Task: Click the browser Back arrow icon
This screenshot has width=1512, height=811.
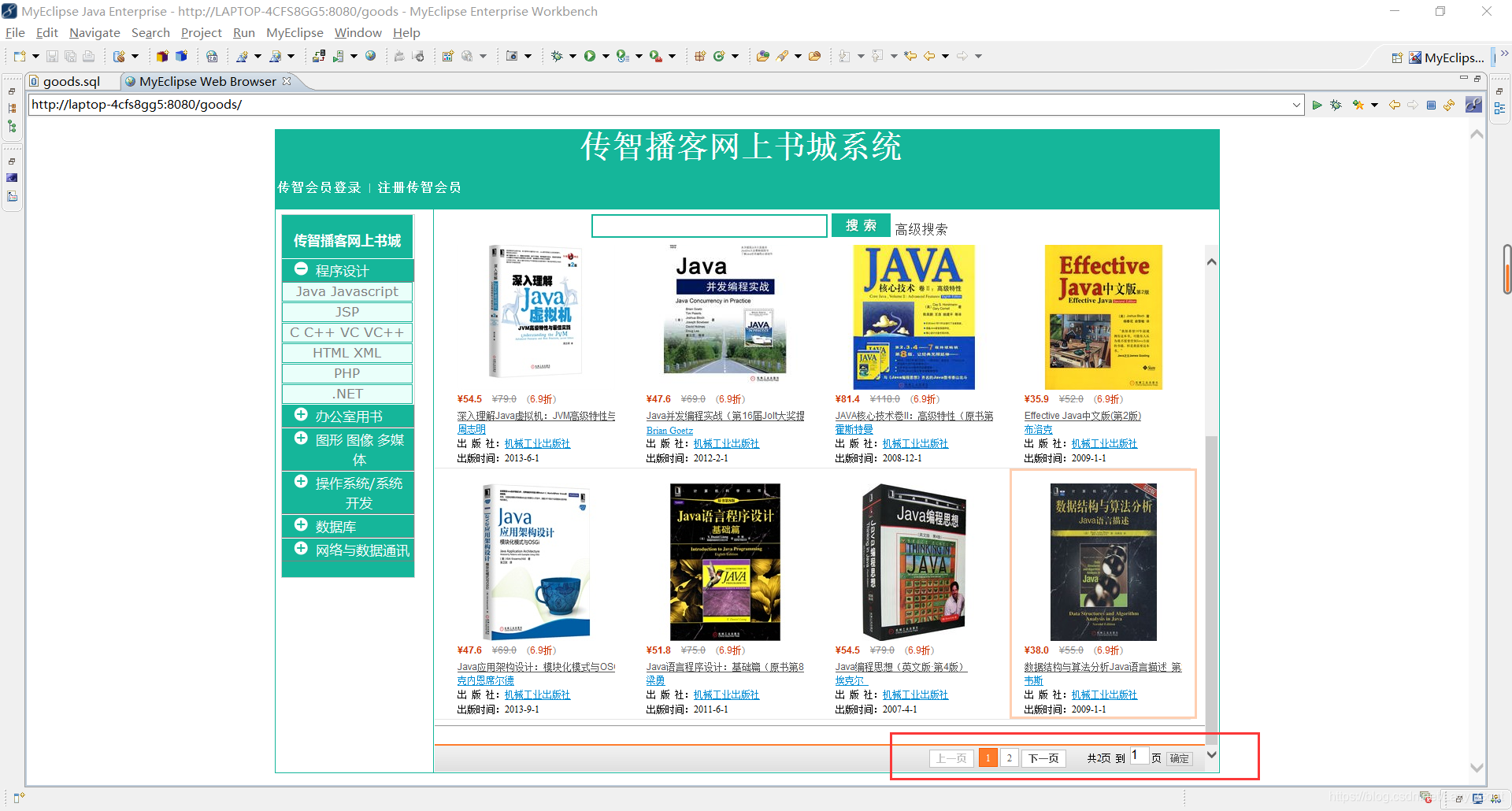Action: tap(1394, 105)
